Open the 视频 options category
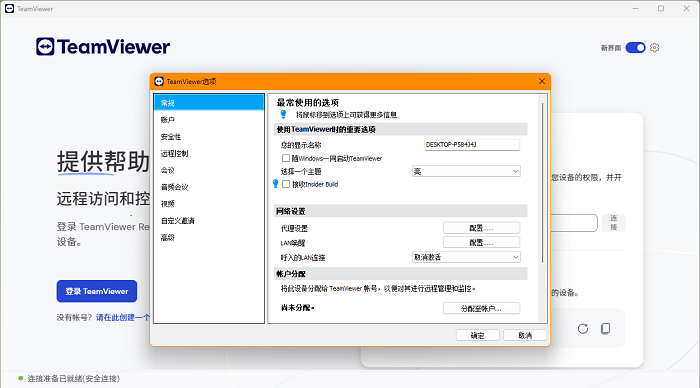 [209, 204]
